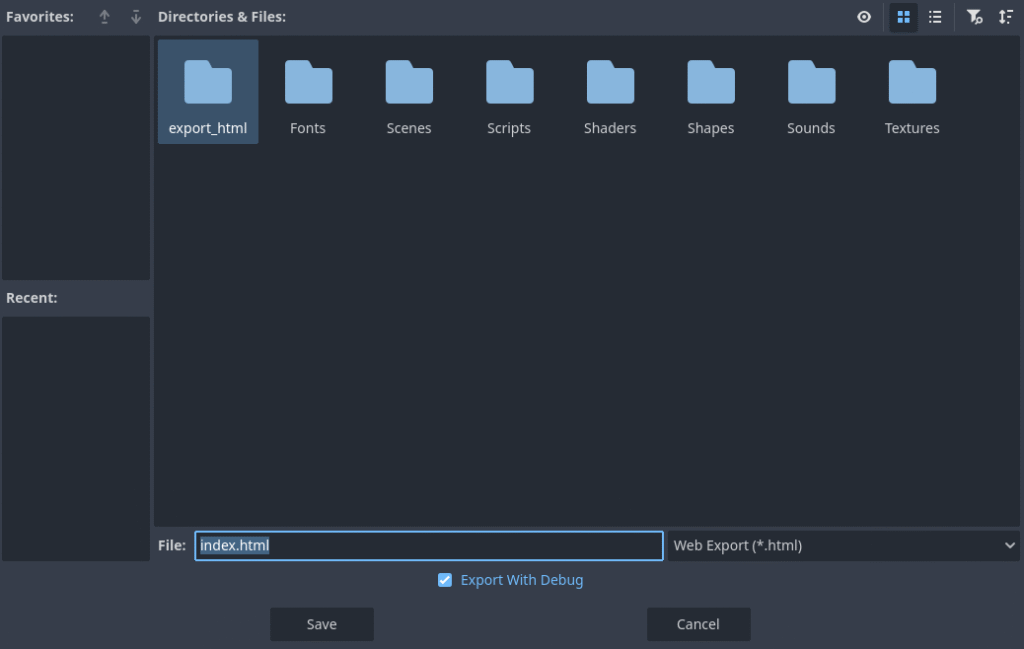1024x649 pixels.
Task: Select the Scripts folder
Action: 509,92
